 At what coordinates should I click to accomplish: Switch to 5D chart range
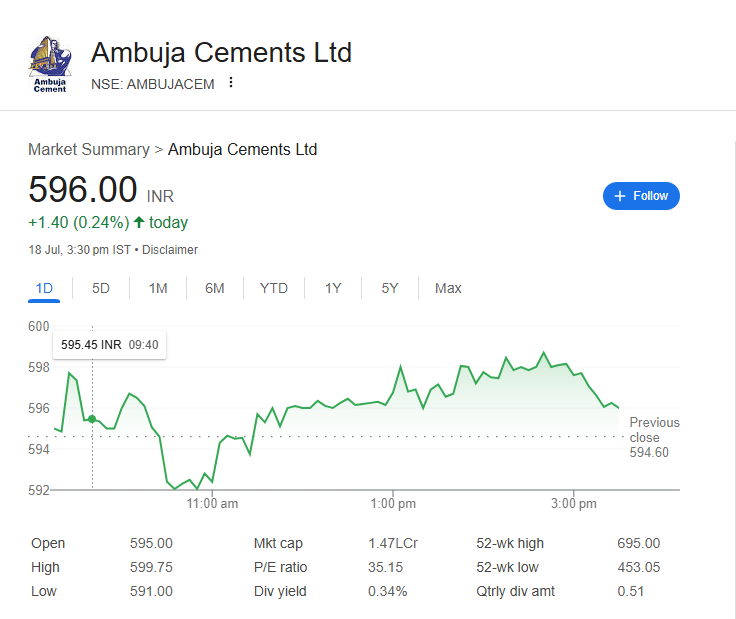101,288
